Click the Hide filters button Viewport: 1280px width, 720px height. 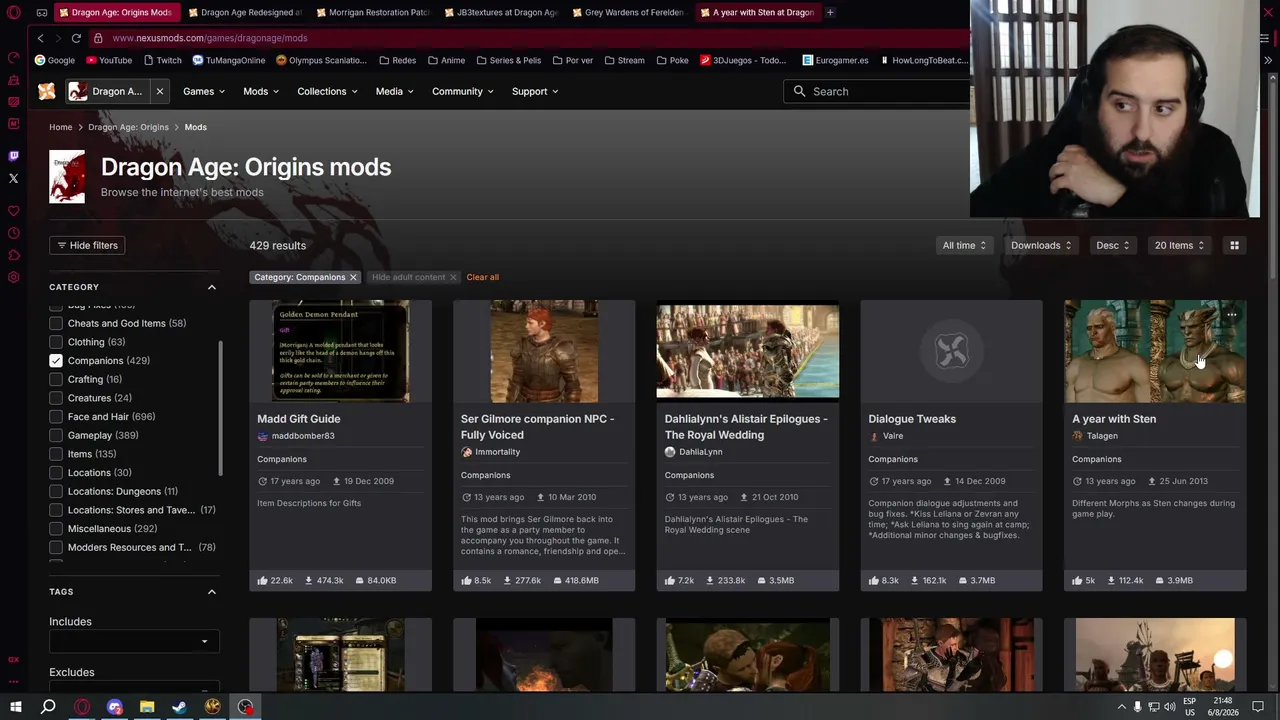[88, 245]
